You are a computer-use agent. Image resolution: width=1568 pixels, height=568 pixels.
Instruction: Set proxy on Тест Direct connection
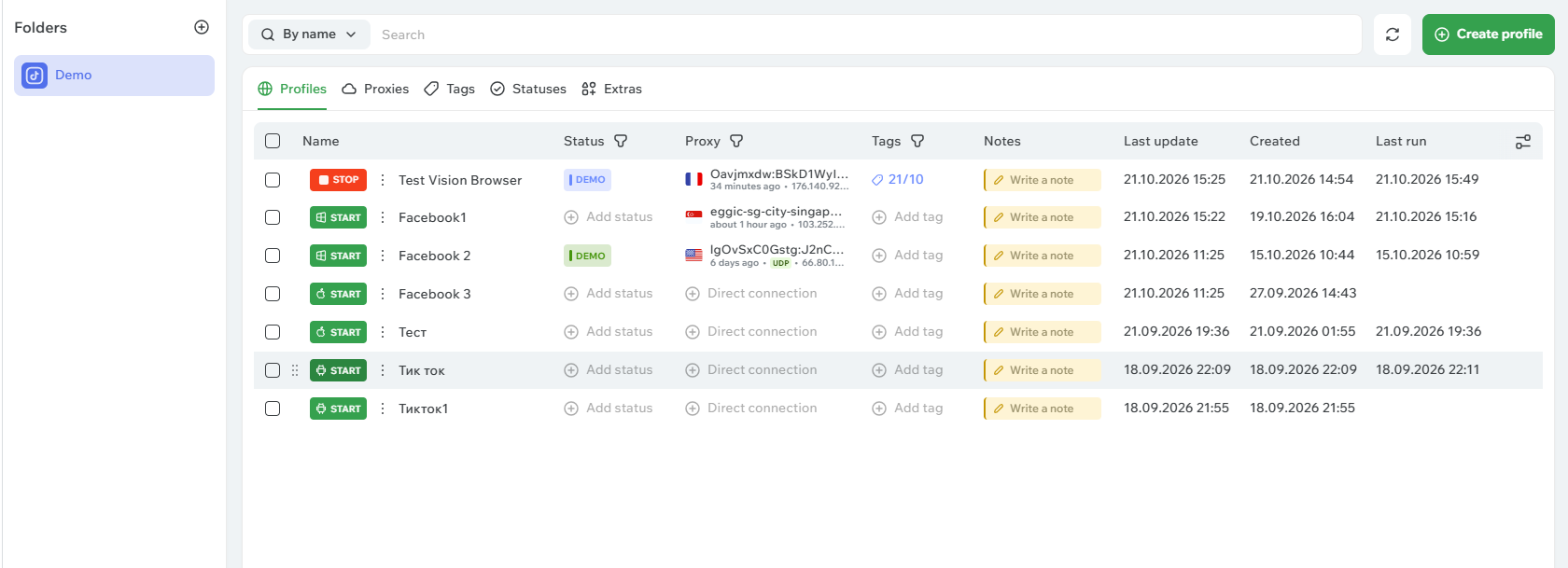pyautogui.click(x=751, y=332)
